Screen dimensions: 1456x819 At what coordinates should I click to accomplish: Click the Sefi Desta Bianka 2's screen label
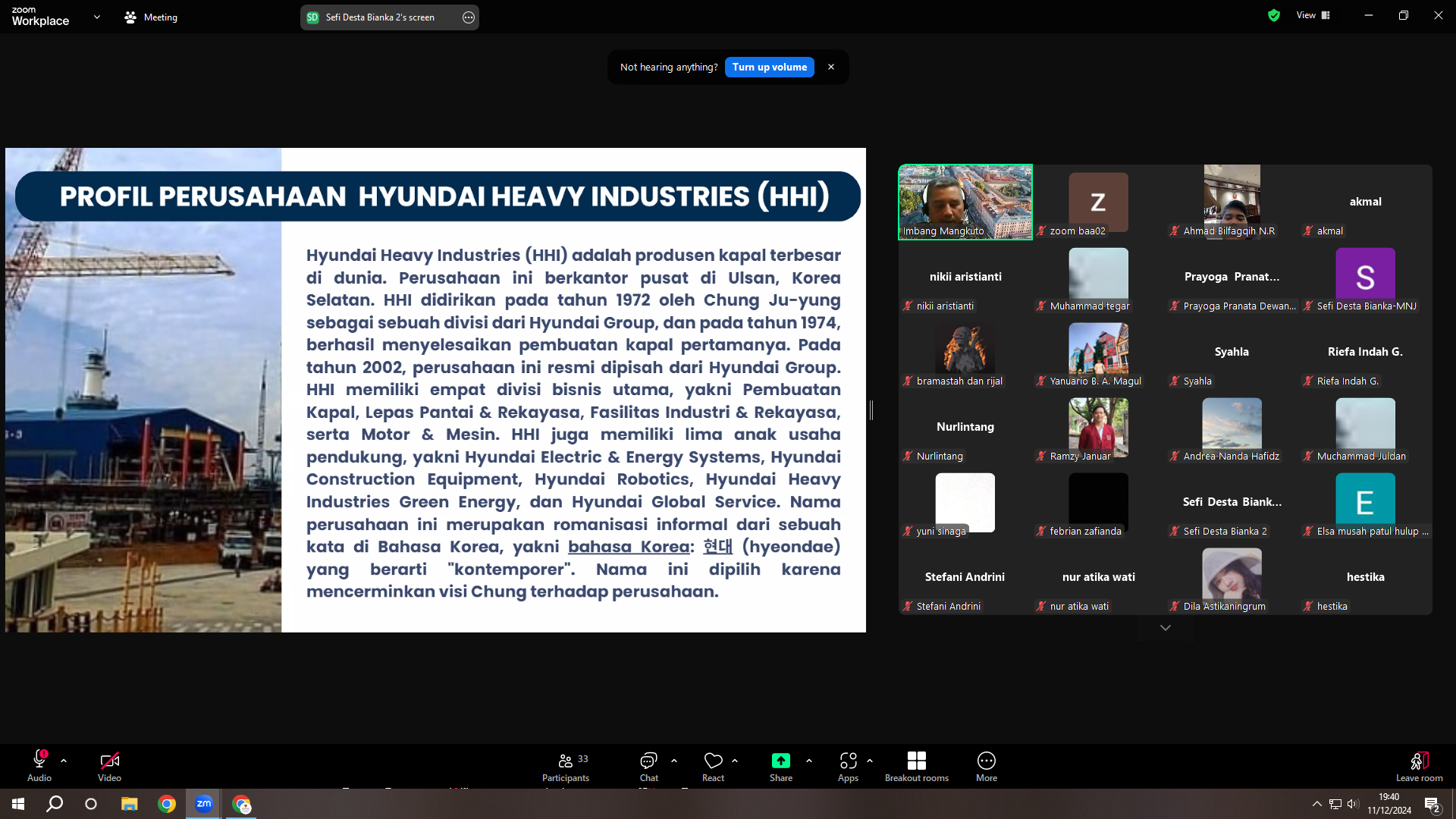click(x=380, y=17)
